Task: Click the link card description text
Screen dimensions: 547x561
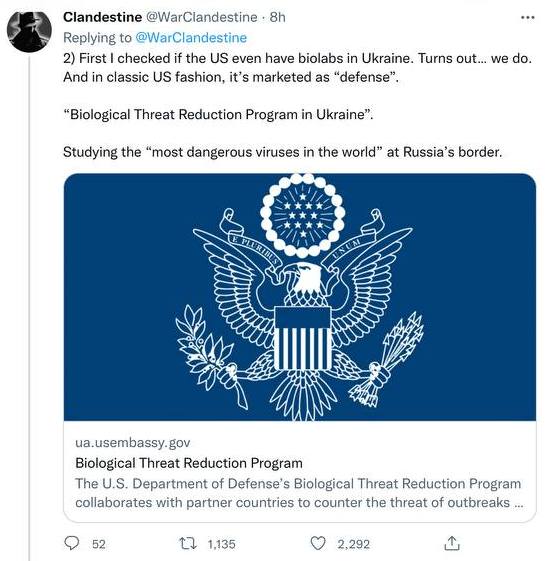Action: click(298, 493)
